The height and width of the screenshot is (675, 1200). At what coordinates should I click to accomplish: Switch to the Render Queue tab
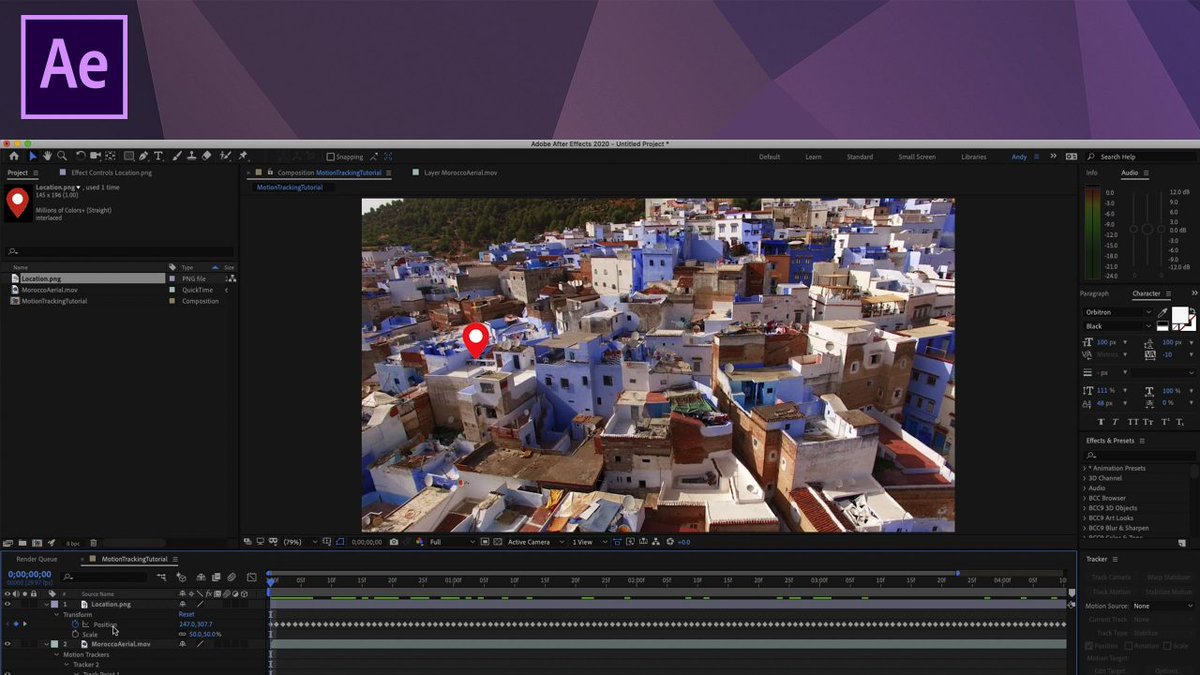[37, 559]
